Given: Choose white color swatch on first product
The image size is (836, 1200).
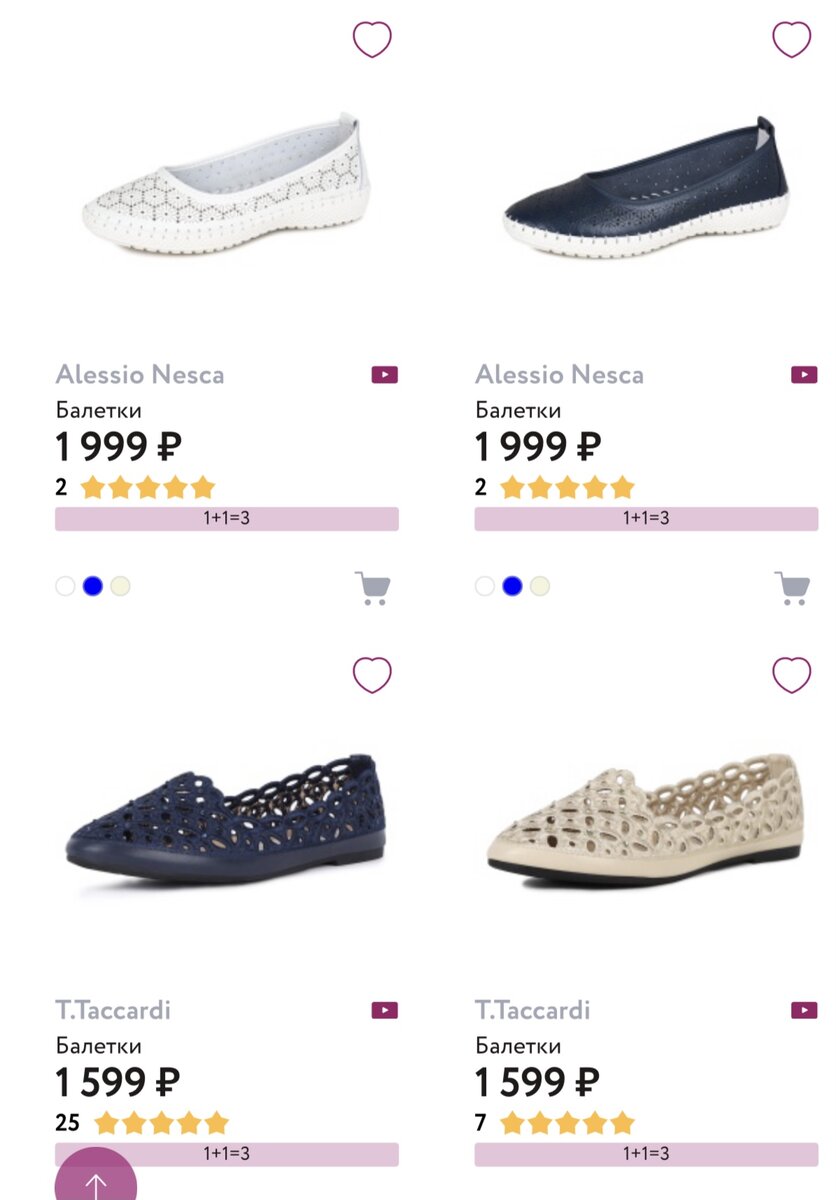Looking at the screenshot, I should (65, 586).
